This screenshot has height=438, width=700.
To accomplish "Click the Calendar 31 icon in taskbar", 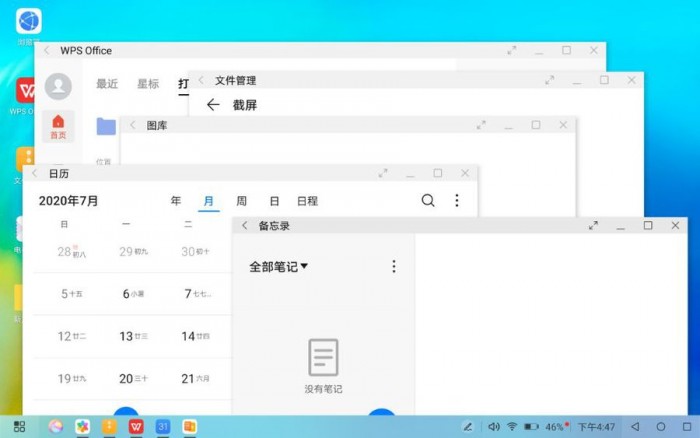I will pyautogui.click(x=162, y=427).
